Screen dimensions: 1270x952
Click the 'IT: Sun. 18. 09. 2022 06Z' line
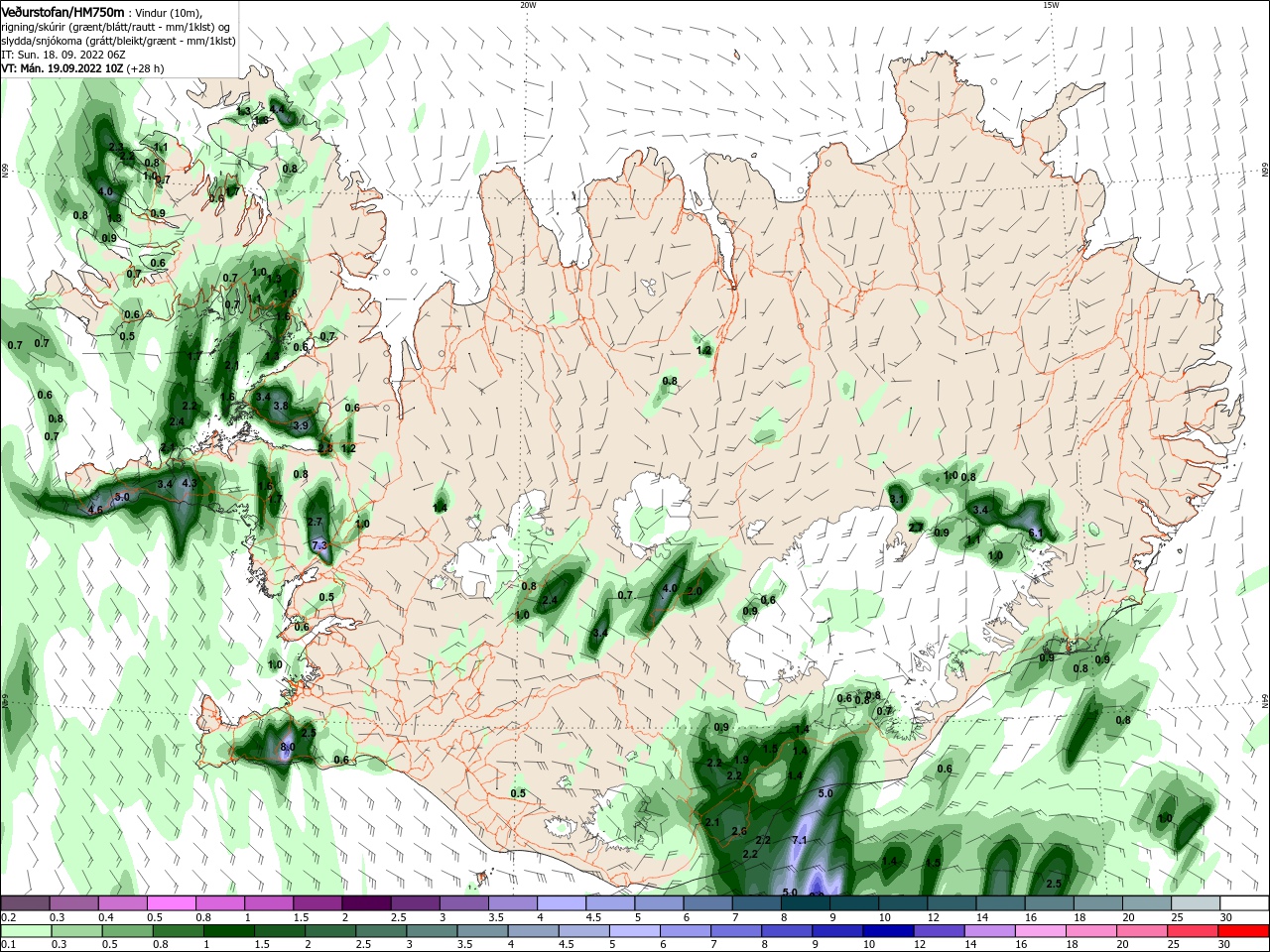(x=63, y=55)
